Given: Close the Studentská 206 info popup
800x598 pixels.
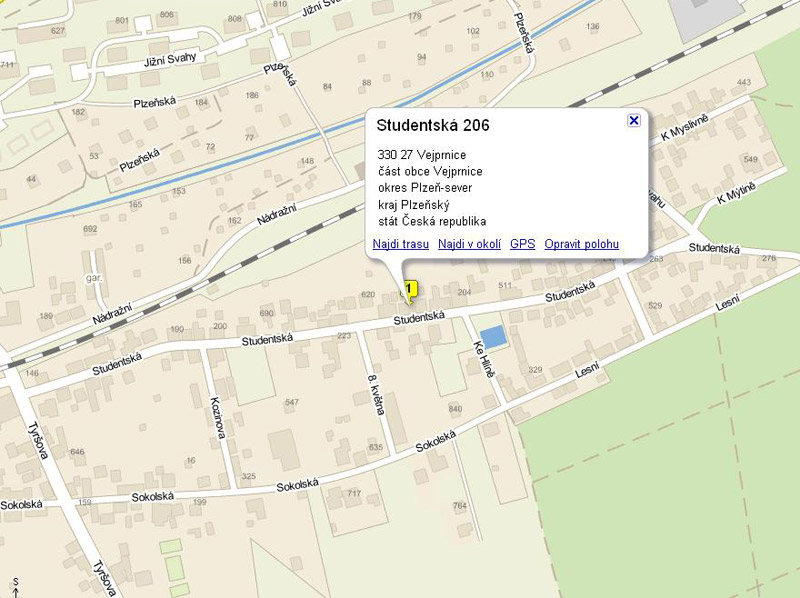Looking at the screenshot, I should [x=633, y=120].
